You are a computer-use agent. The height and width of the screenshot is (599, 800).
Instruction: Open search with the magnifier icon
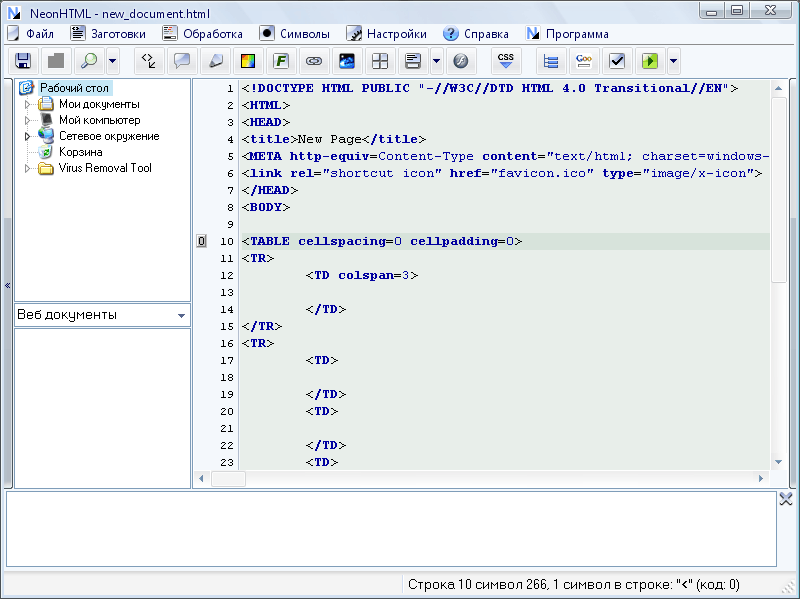pyautogui.click(x=89, y=61)
